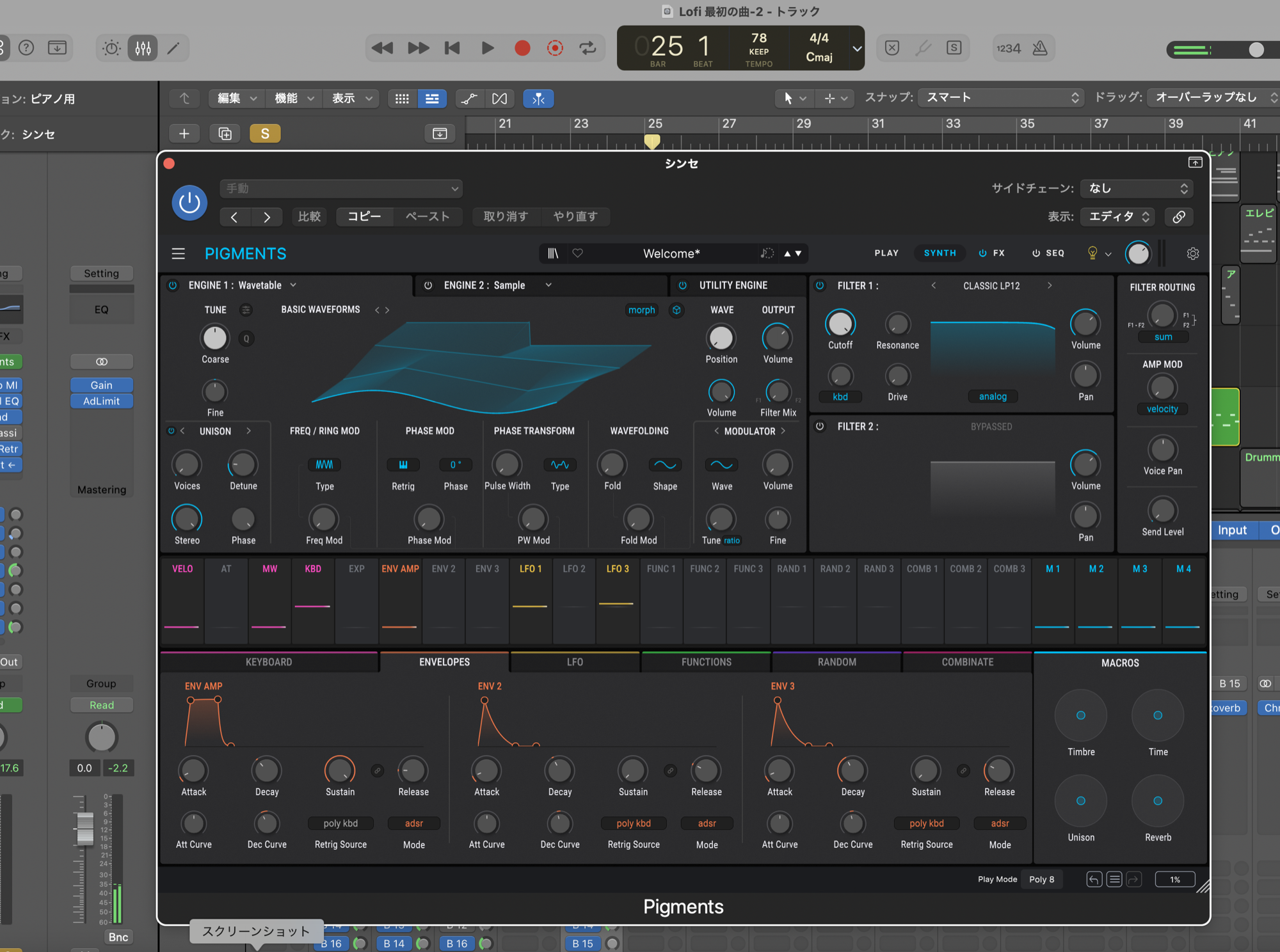Switch to the PLAY view
The image size is (1280, 952).
[x=886, y=253]
